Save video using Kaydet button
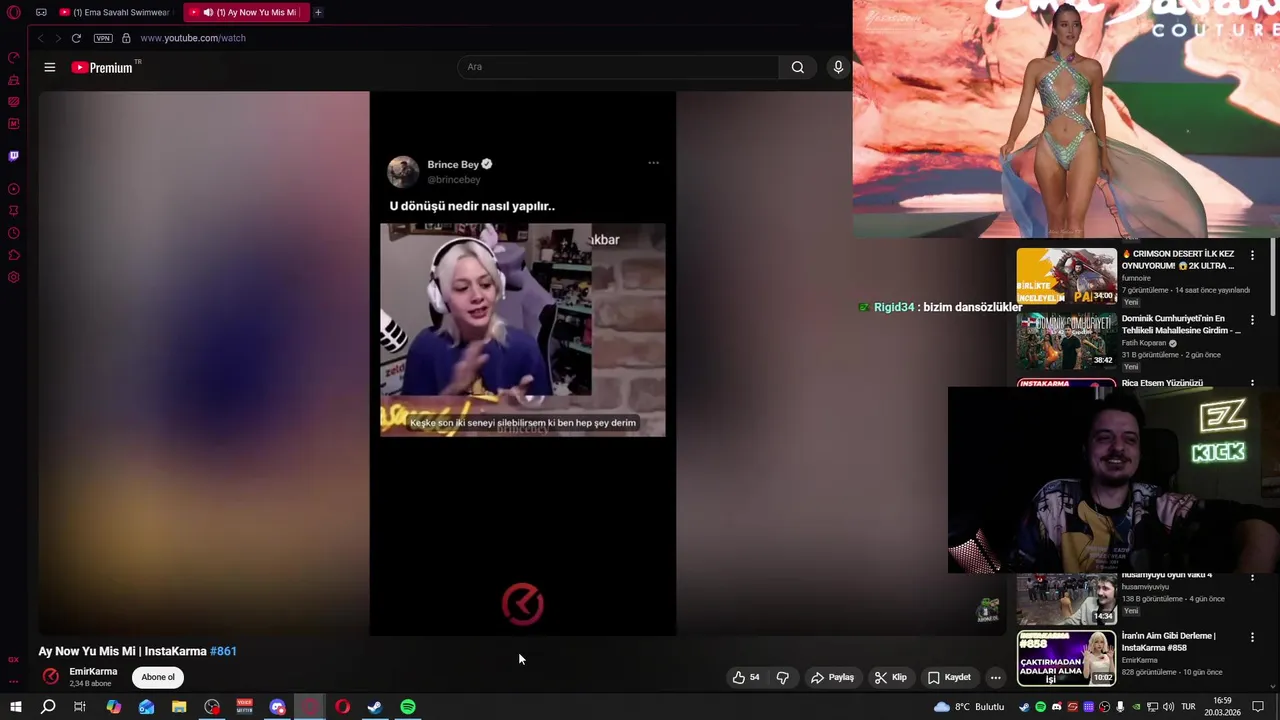 point(949,677)
